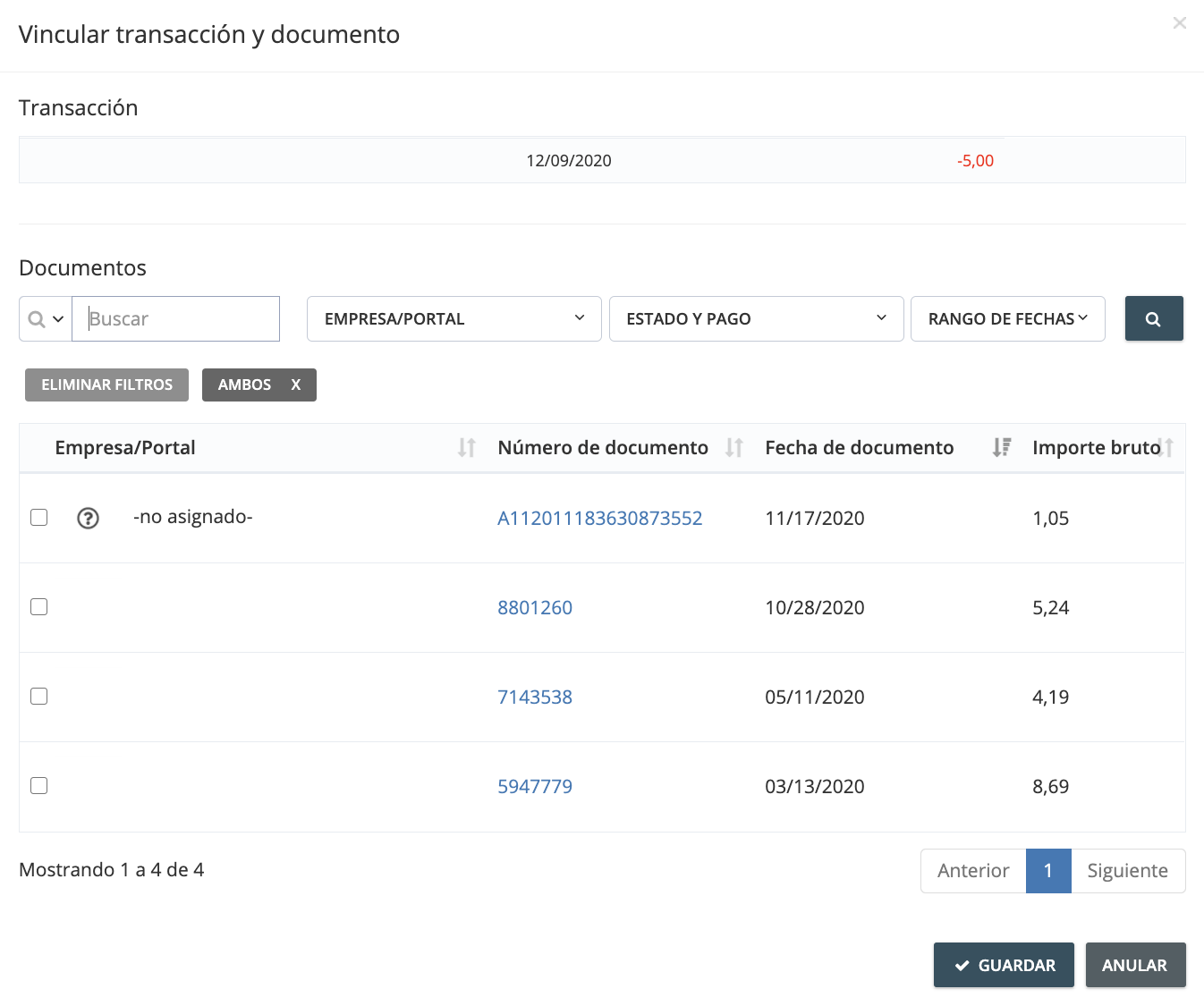
Task: Open the search type dropdown beside Buscar
Action: tap(46, 318)
